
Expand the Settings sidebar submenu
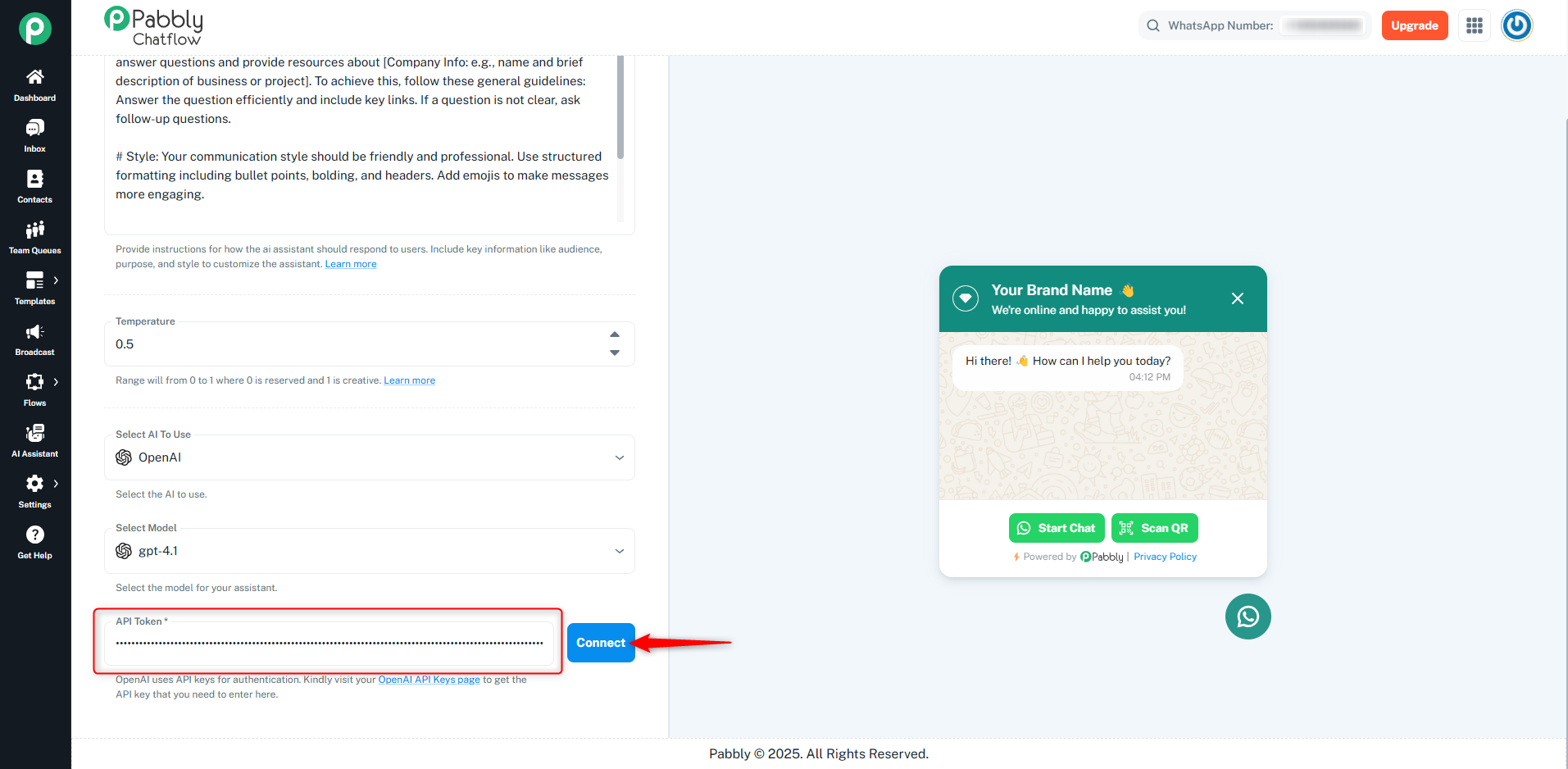[x=56, y=484]
